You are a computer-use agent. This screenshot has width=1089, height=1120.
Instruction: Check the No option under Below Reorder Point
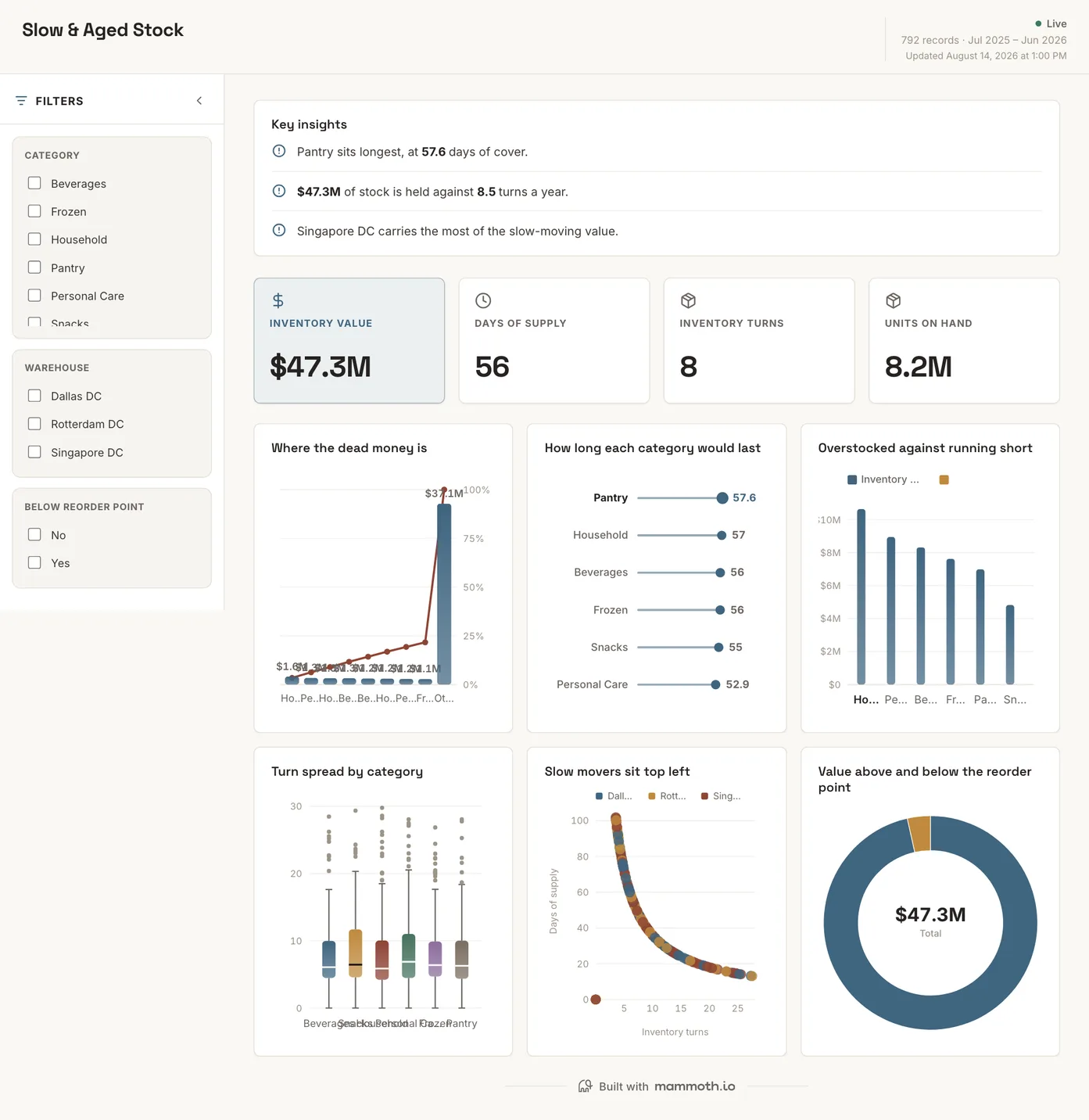34,535
